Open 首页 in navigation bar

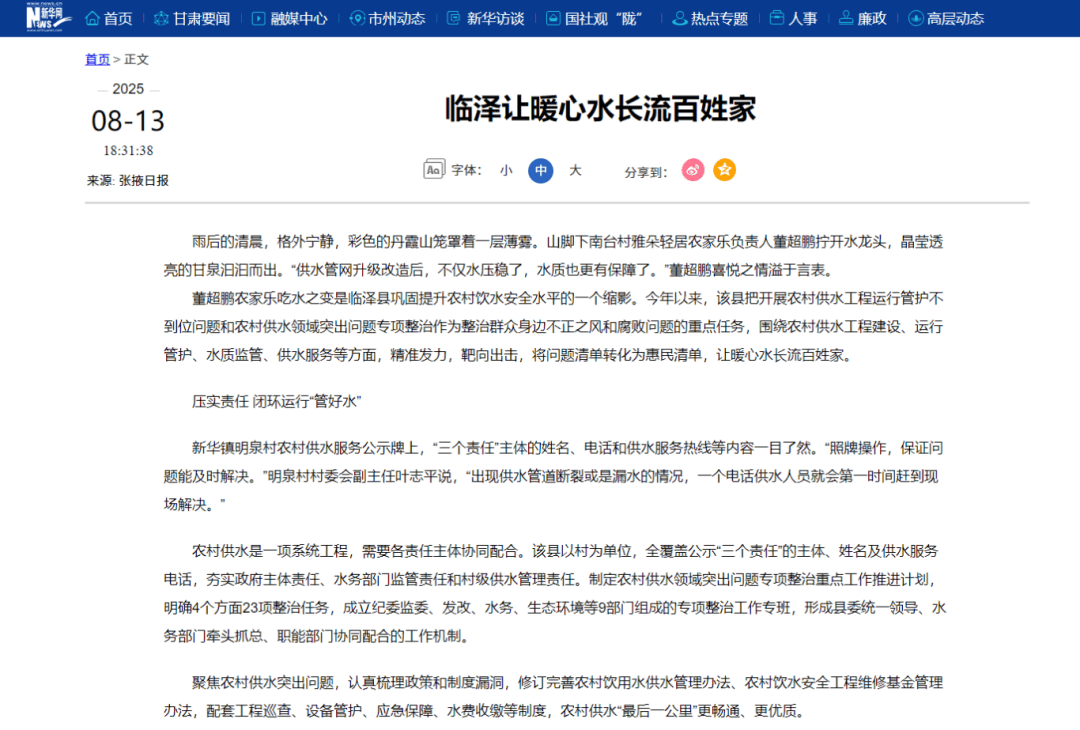click(x=118, y=19)
